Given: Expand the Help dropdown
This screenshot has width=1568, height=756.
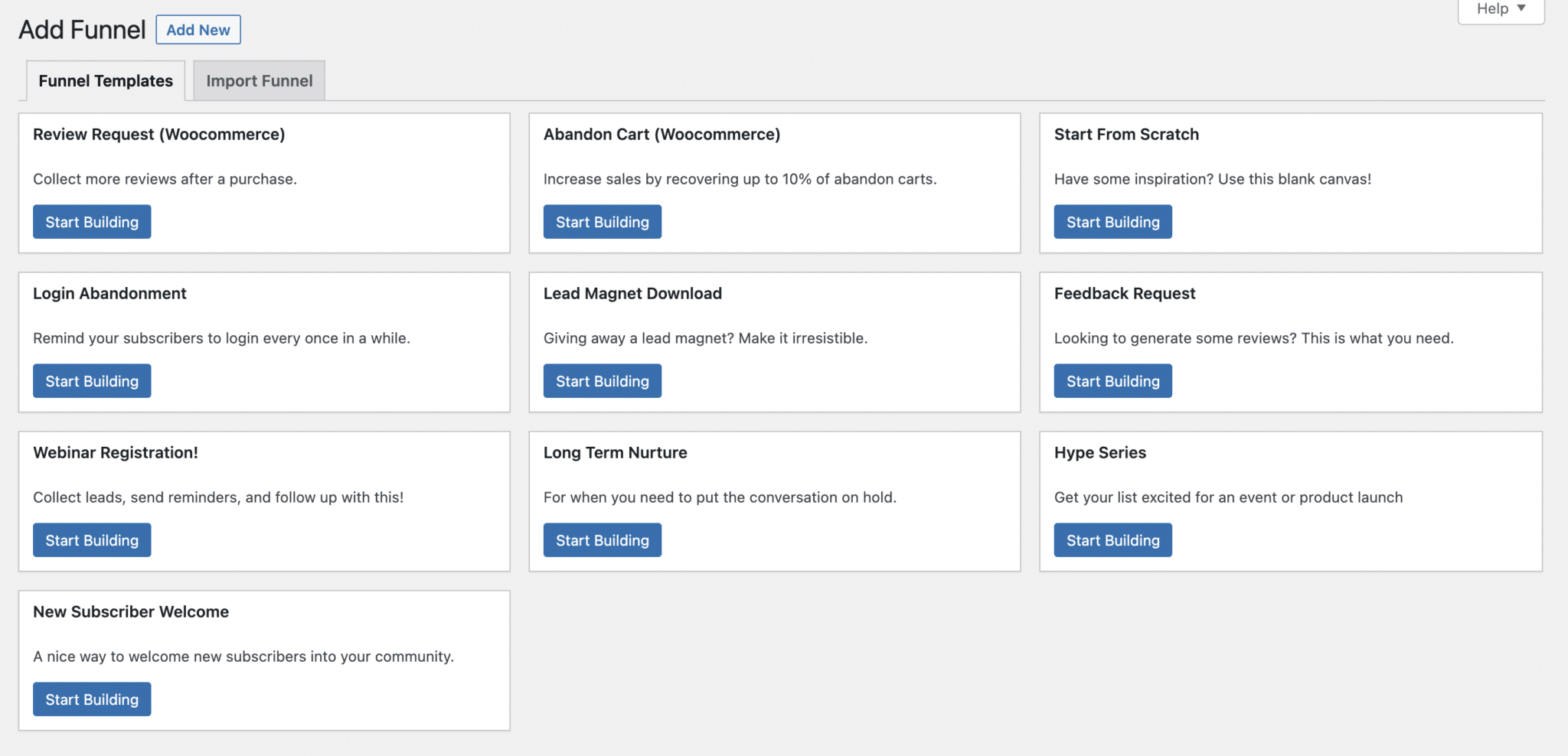Looking at the screenshot, I should pyautogui.click(x=1499, y=9).
